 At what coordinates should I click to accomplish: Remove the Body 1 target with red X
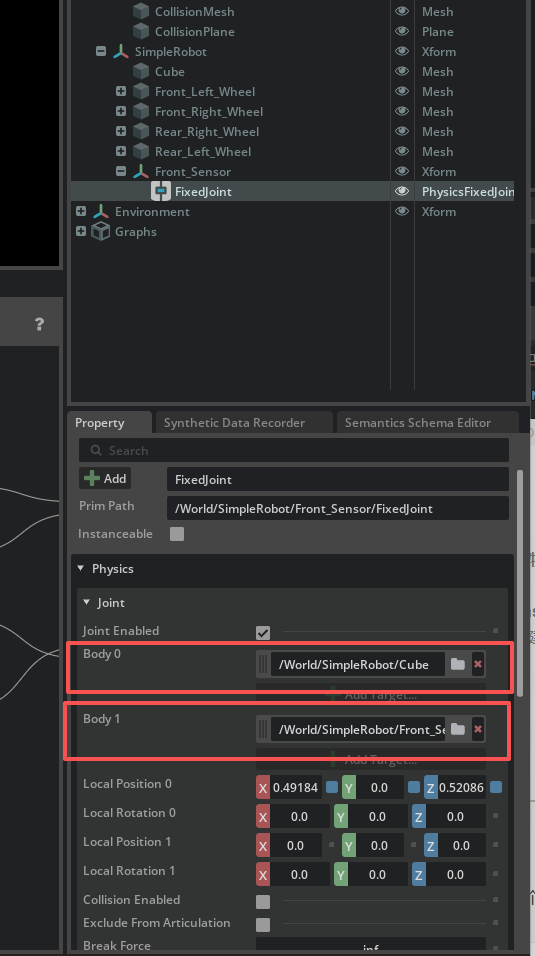pyautogui.click(x=478, y=729)
